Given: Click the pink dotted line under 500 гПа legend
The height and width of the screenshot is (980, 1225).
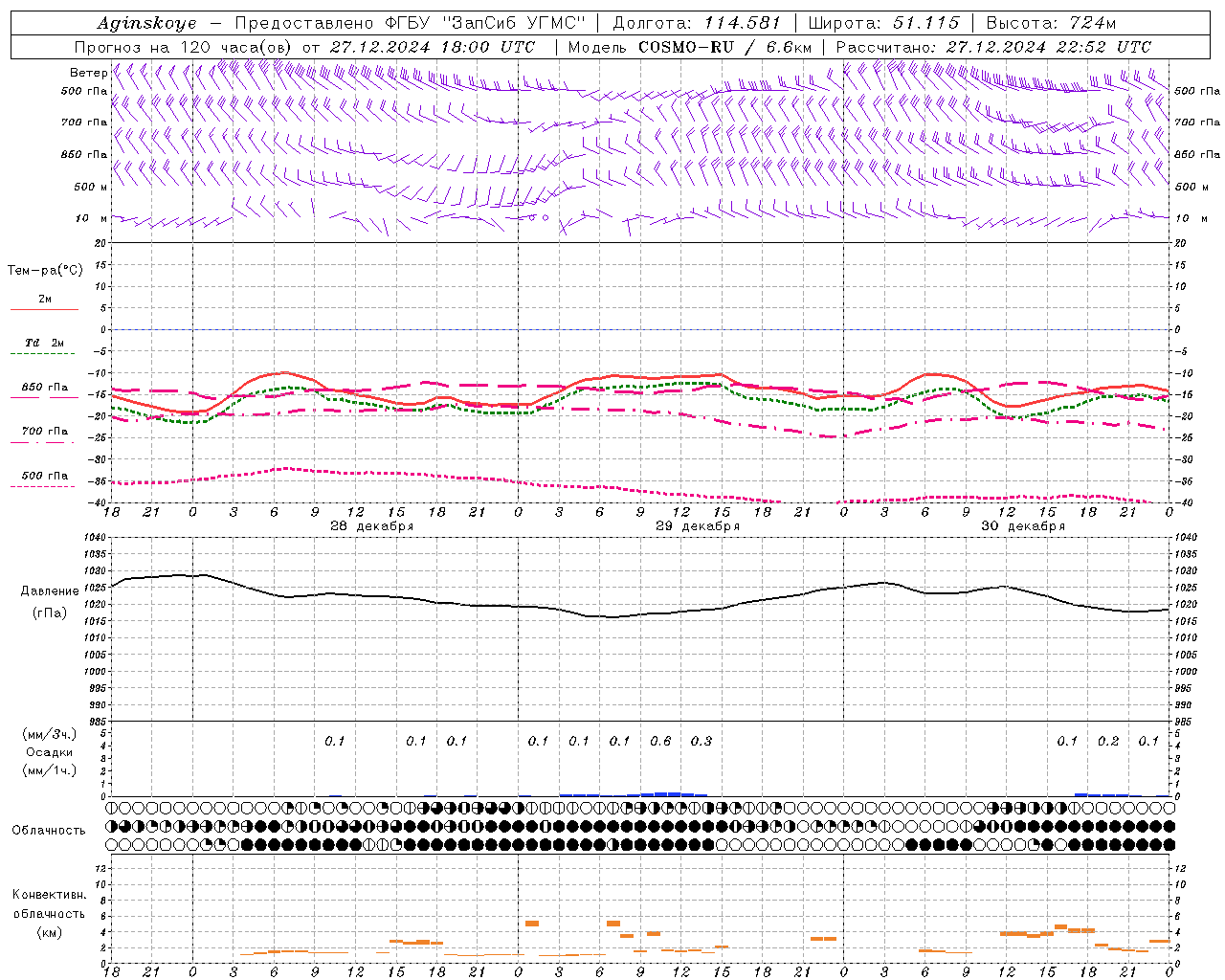Looking at the screenshot, I should (x=44, y=486).
